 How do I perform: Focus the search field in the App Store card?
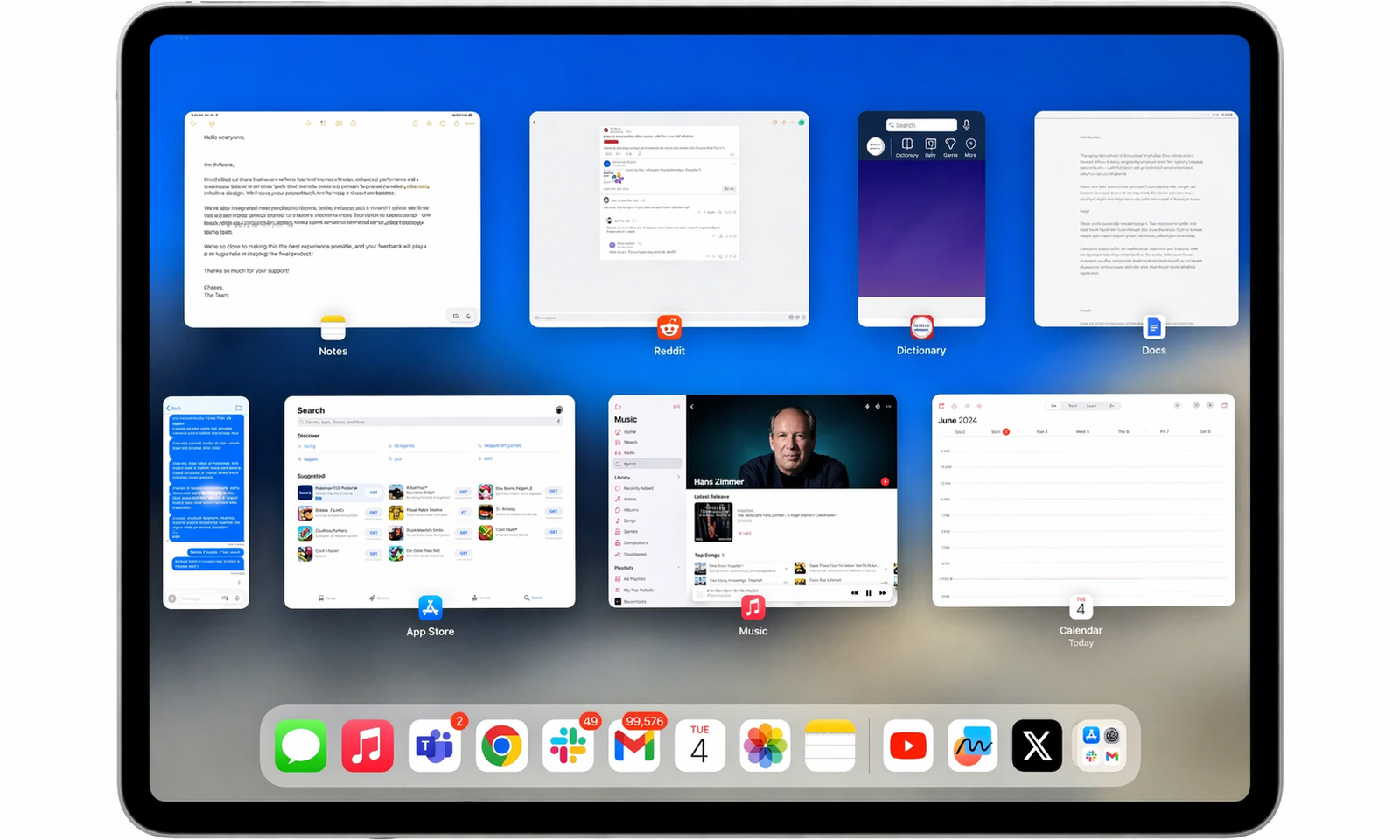pyautogui.click(x=429, y=422)
